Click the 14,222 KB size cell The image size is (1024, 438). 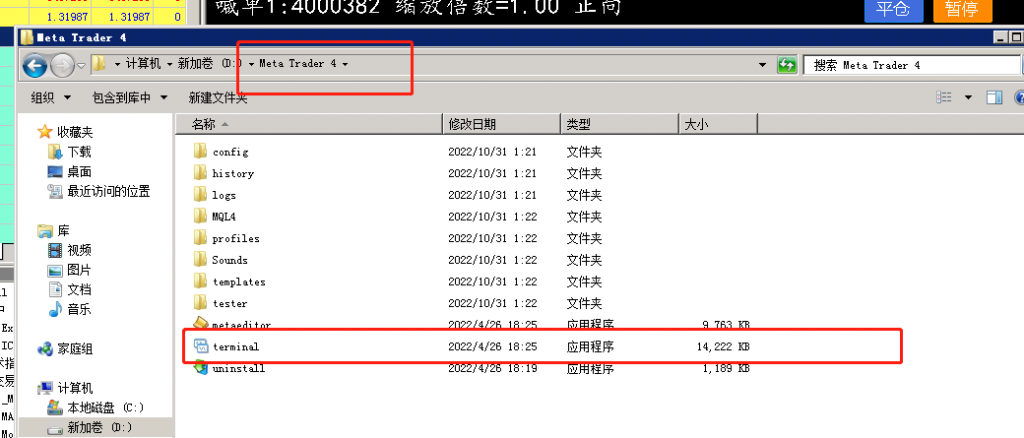(x=723, y=347)
